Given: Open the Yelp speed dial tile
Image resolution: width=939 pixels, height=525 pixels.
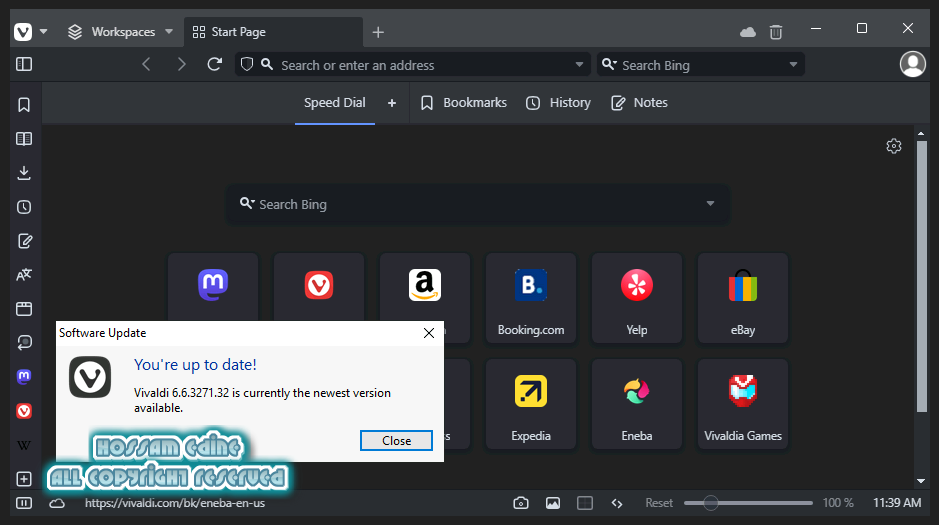Looking at the screenshot, I should [x=637, y=298].
